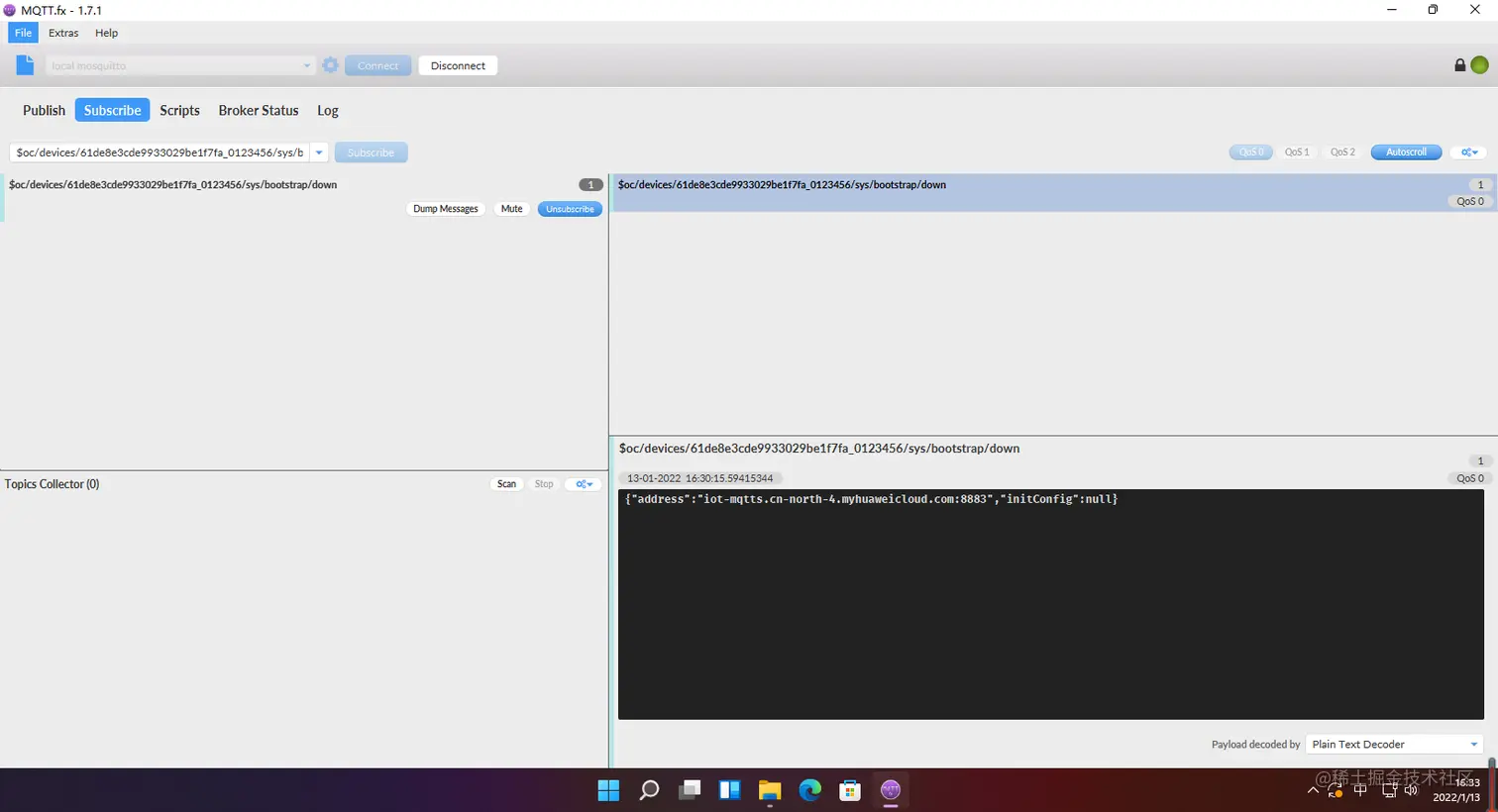This screenshot has width=1498, height=812.
Task: Click the green connection status indicator
Action: click(x=1479, y=65)
